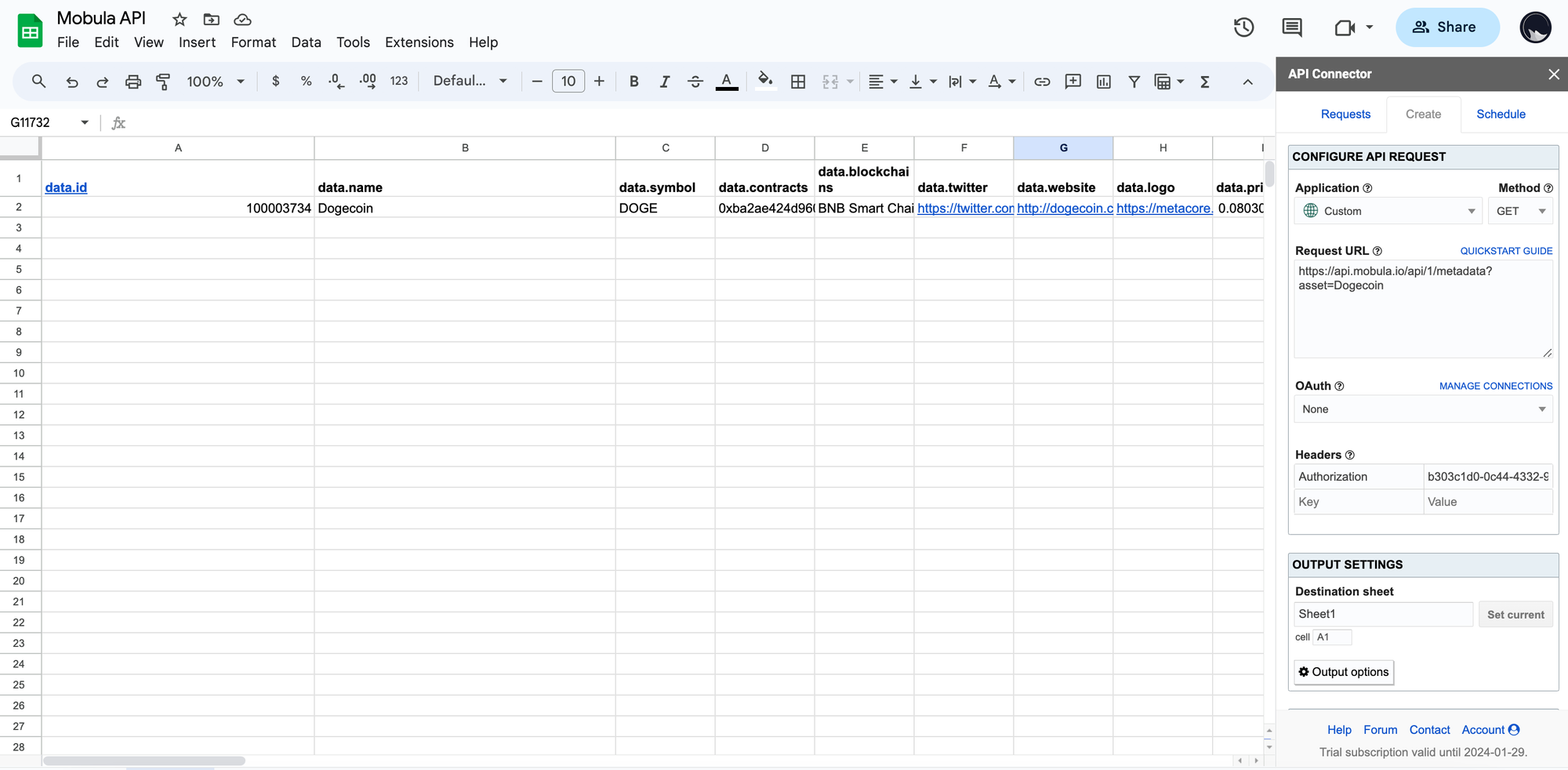
Task: Insert a chart
Action: pyautogui.click(x=1103, y=82)
